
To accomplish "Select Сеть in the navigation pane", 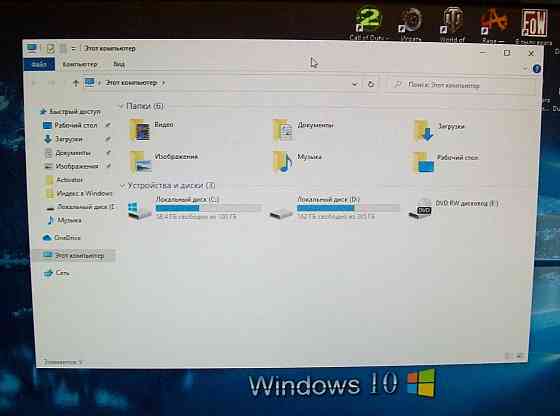I will click(x=56, y=273).
